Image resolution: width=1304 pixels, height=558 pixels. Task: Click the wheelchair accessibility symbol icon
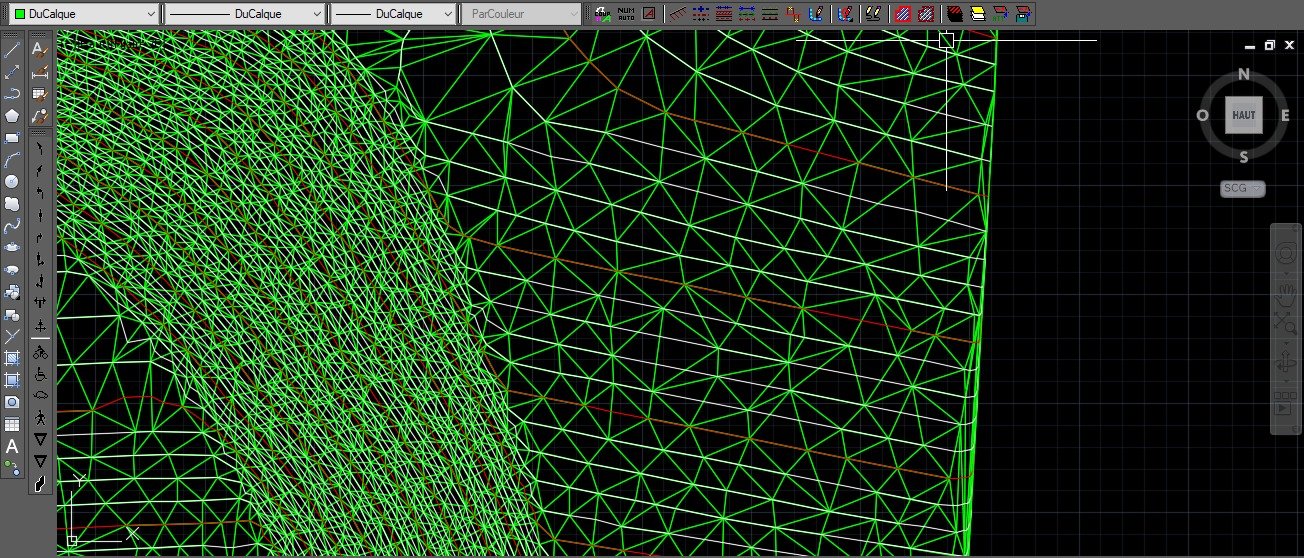[40, 374]
